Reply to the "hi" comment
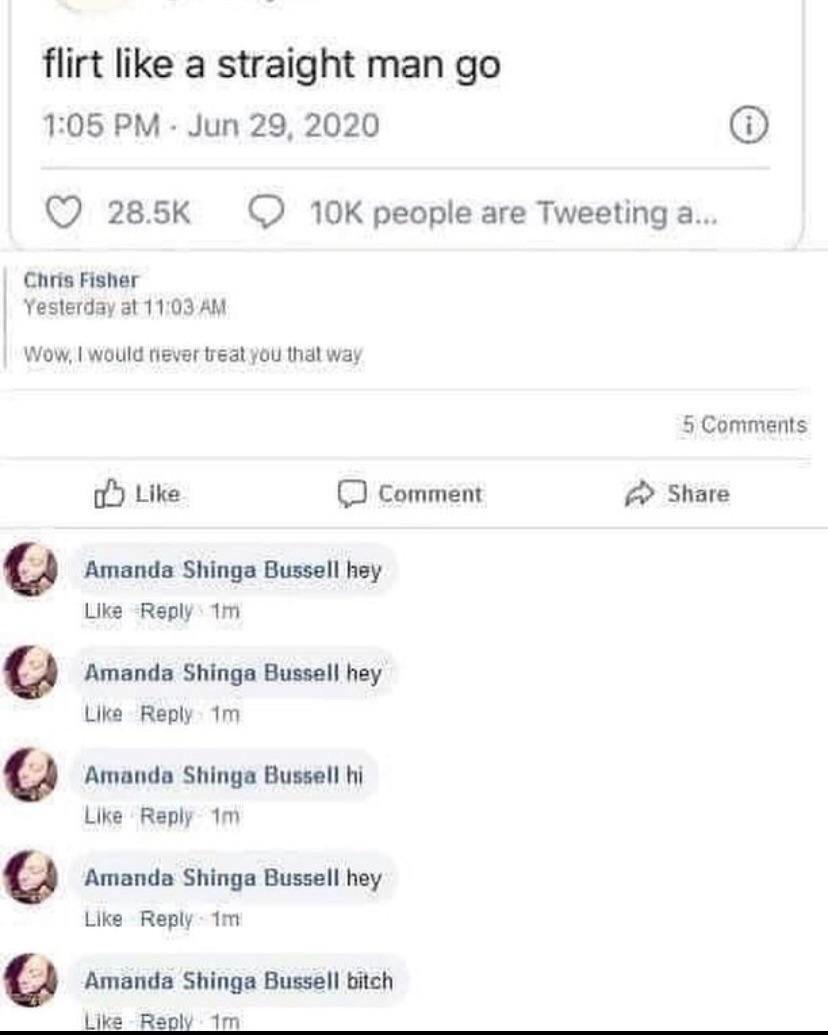The height and width of the screenshot is (1035, 828). [165, 816]
